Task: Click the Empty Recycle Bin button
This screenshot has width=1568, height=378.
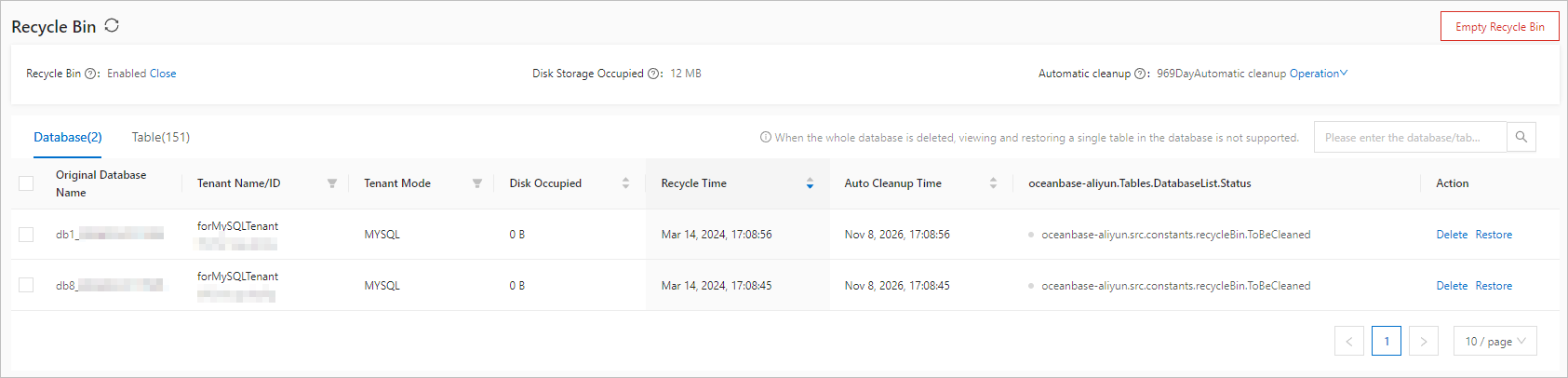Action: pyautogui.click(x=1499, y=27)
